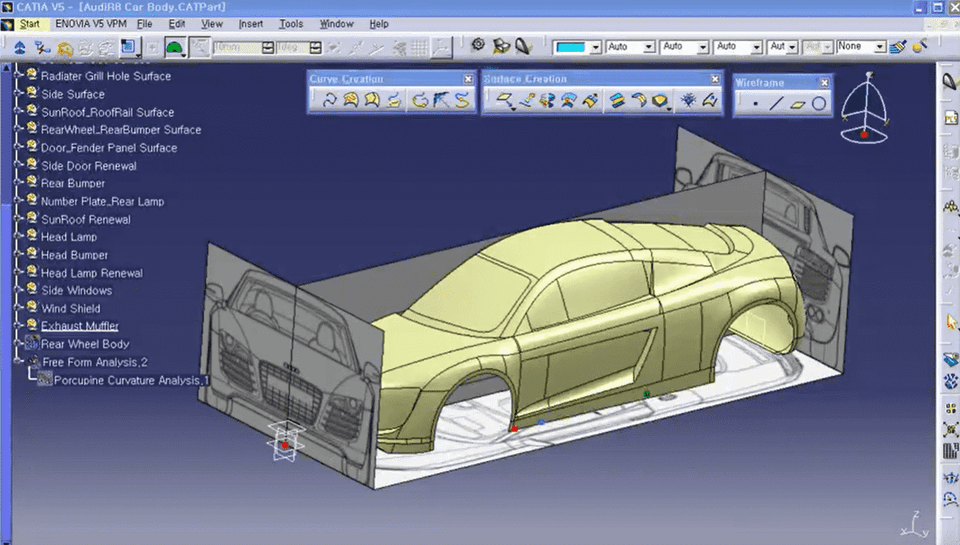Select Wireframe Line tool

tap(776, 104)
